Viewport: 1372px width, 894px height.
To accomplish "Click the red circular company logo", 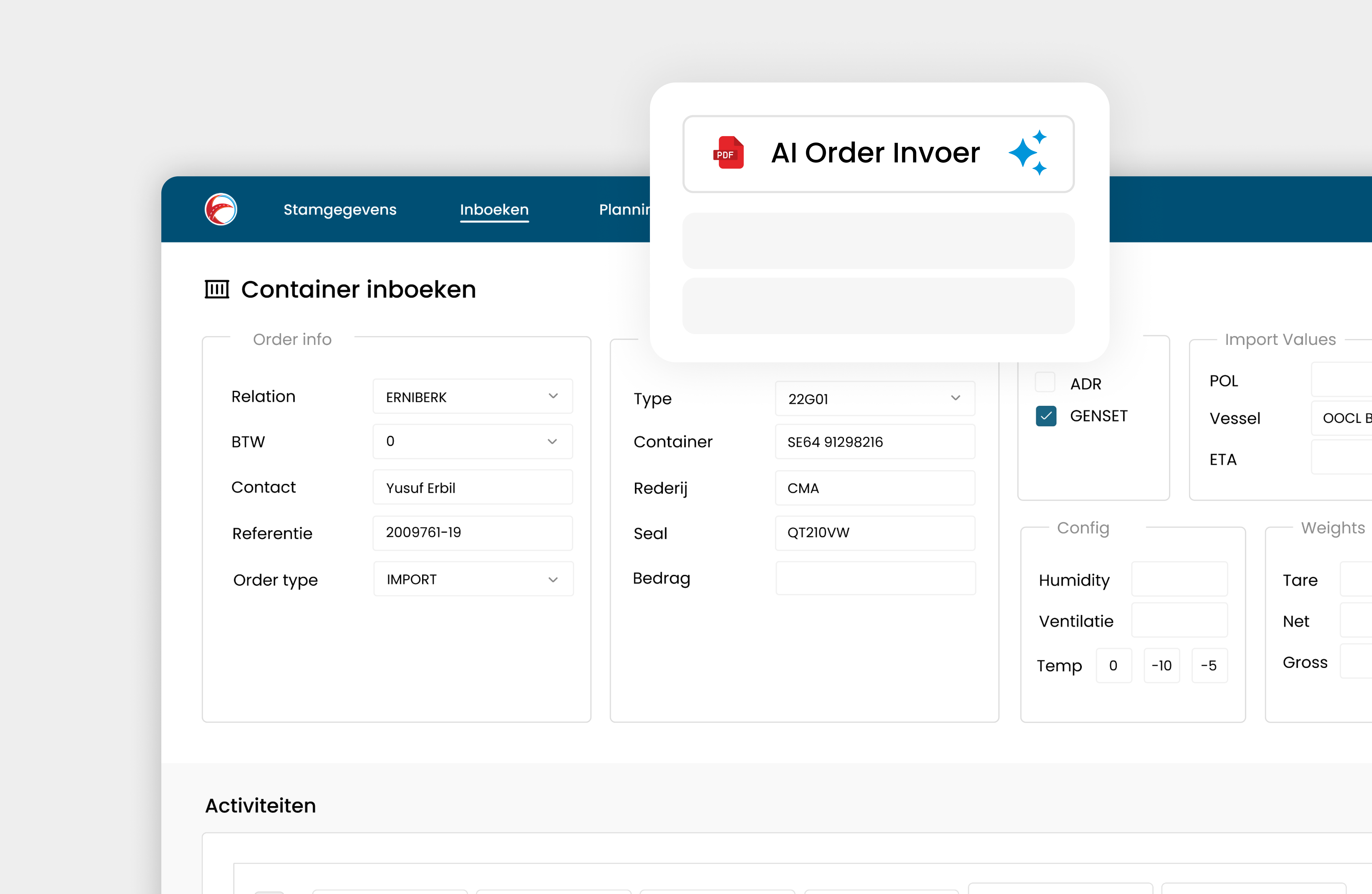I will (221, 209).
